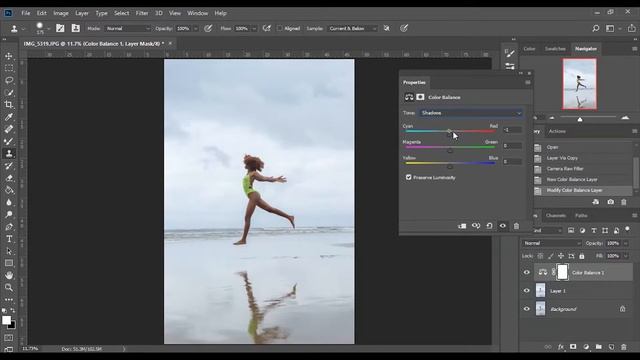
Task: Open the layer blend mode dropdown
Action: (x=551, y=243)
